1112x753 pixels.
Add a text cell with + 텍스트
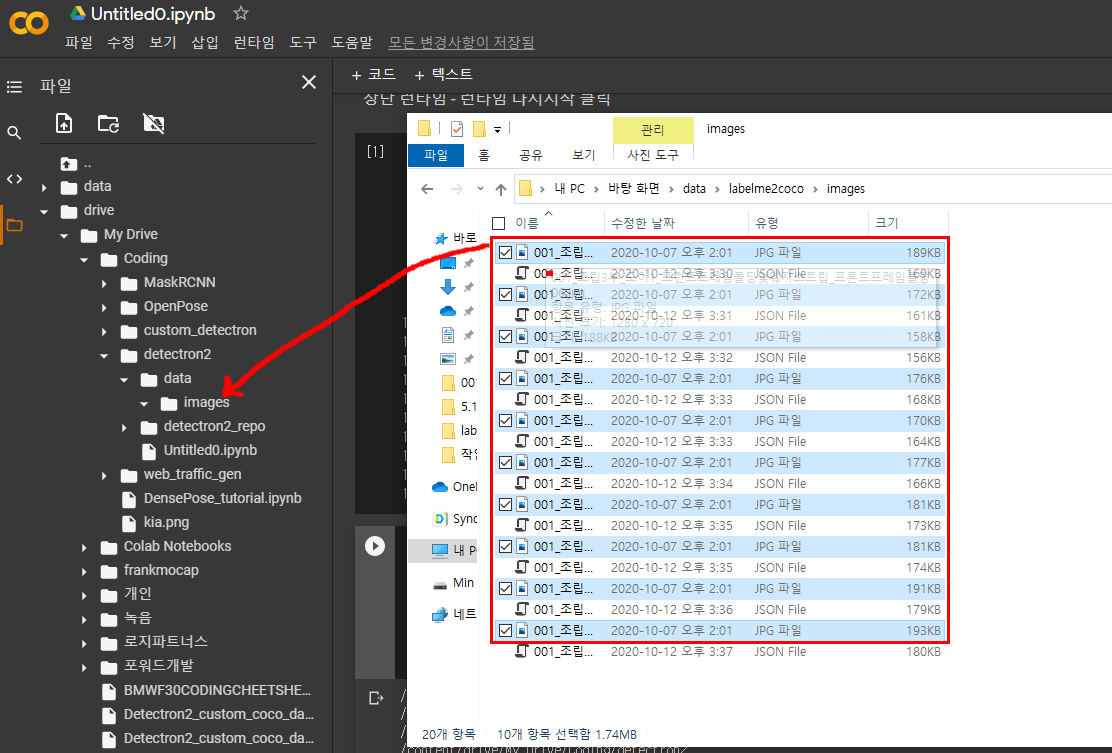443,74
